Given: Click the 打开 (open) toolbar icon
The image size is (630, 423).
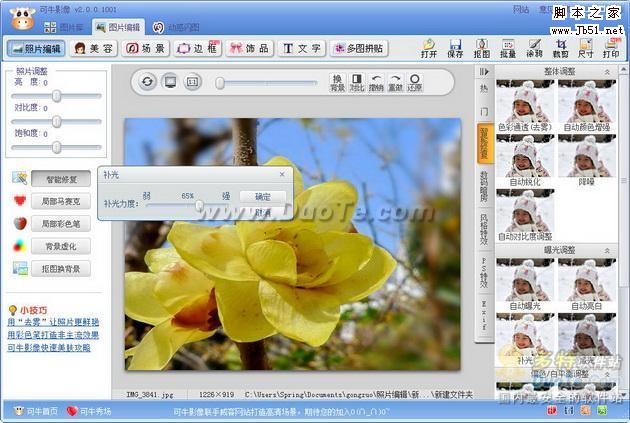Looking at the screenshot, I should 429,49.
